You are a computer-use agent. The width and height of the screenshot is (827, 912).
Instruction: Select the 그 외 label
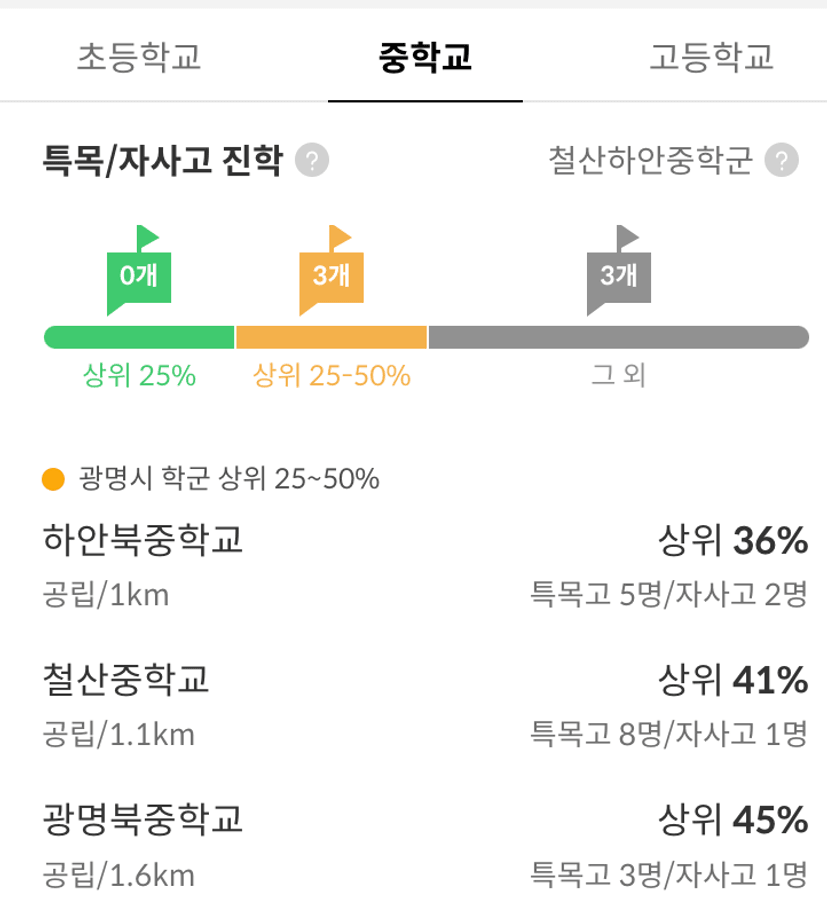pos(619,375)
